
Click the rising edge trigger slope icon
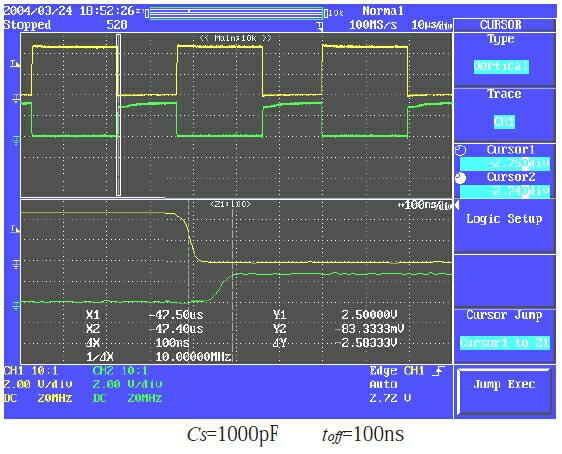pyautogui.click(x=438, y=371)
